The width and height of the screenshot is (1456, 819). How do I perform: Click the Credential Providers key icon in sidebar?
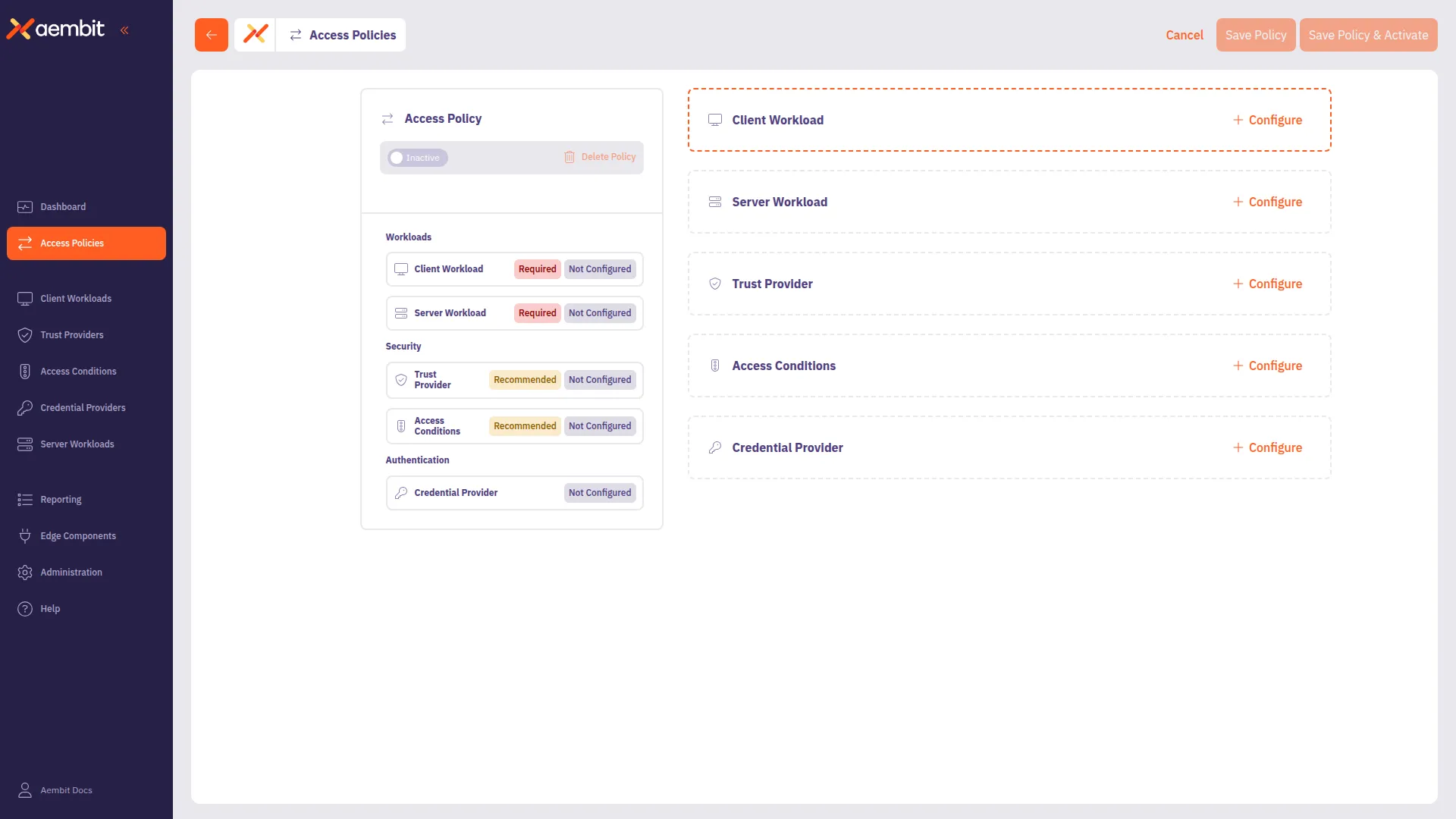click(25, 408)
